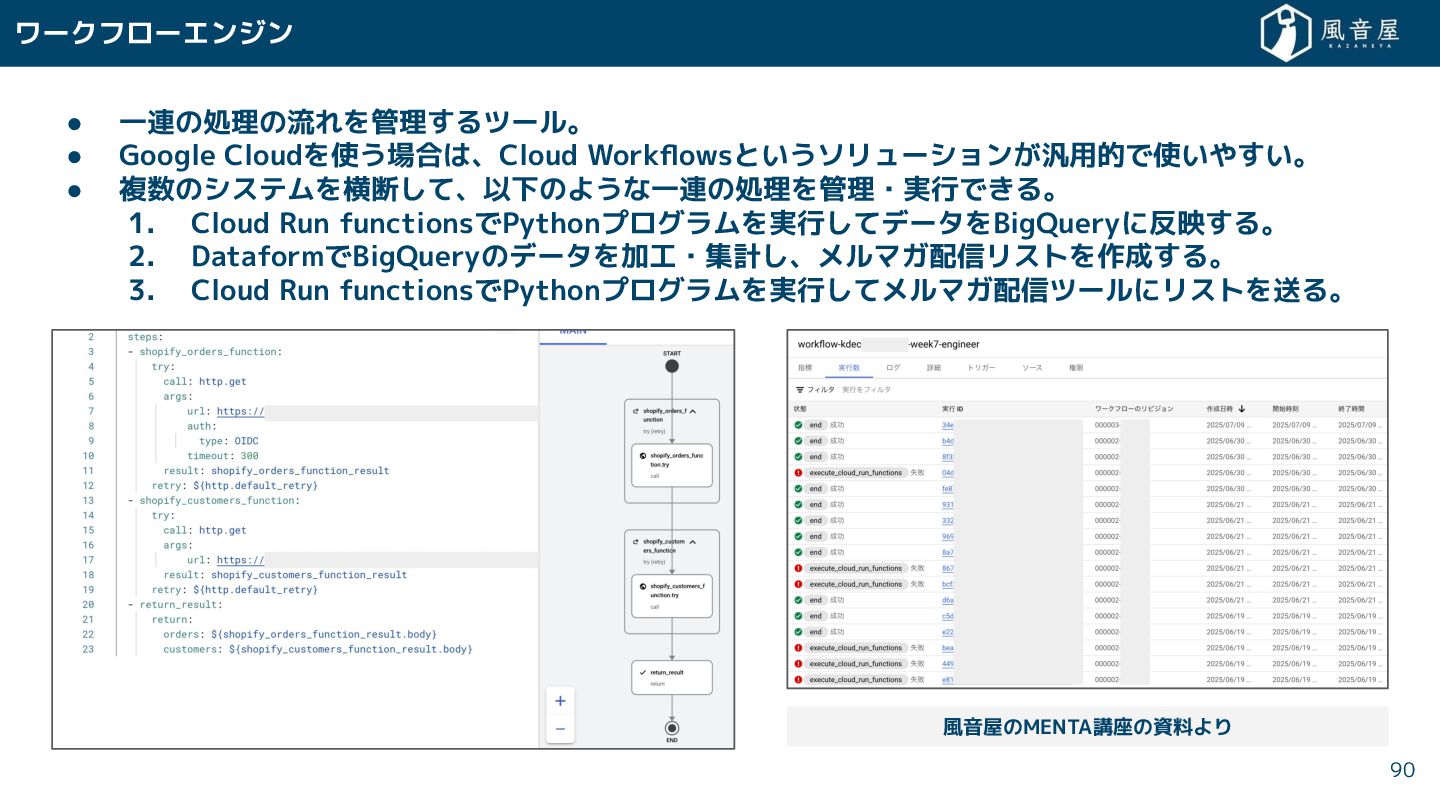The height and width of the screenshot is (810, 1440).
Task: Select the START node in the diagram
Action: [672, 366]
